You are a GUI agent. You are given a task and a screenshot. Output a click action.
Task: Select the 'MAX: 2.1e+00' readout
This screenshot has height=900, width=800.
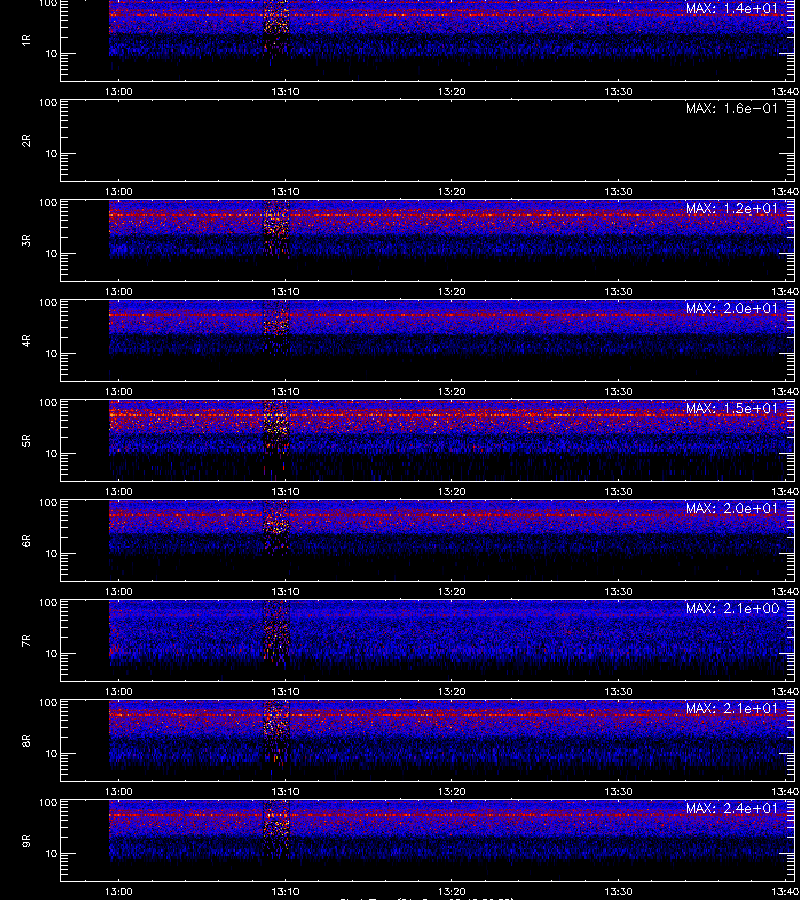pos(732,608)
